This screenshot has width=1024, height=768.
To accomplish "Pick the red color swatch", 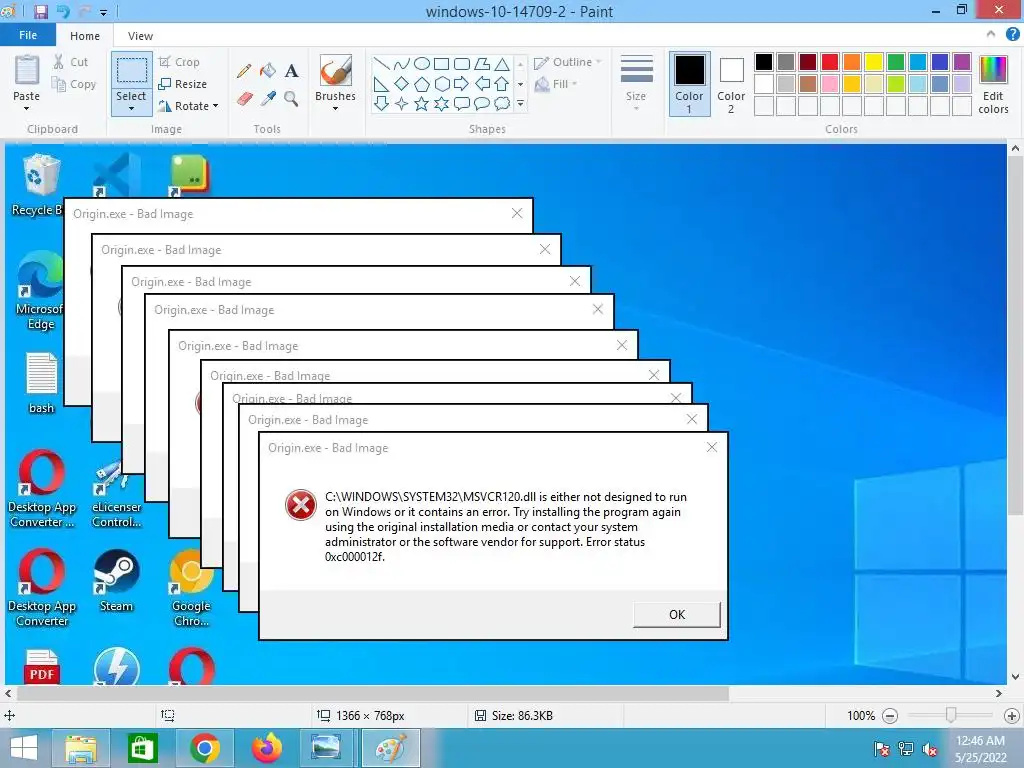I will pos(830,62).
